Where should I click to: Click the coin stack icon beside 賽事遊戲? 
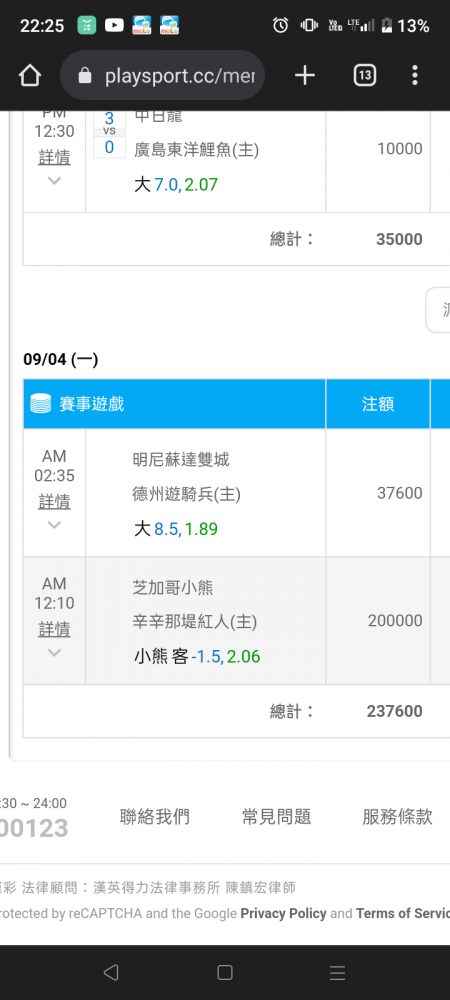coord(40,404)
